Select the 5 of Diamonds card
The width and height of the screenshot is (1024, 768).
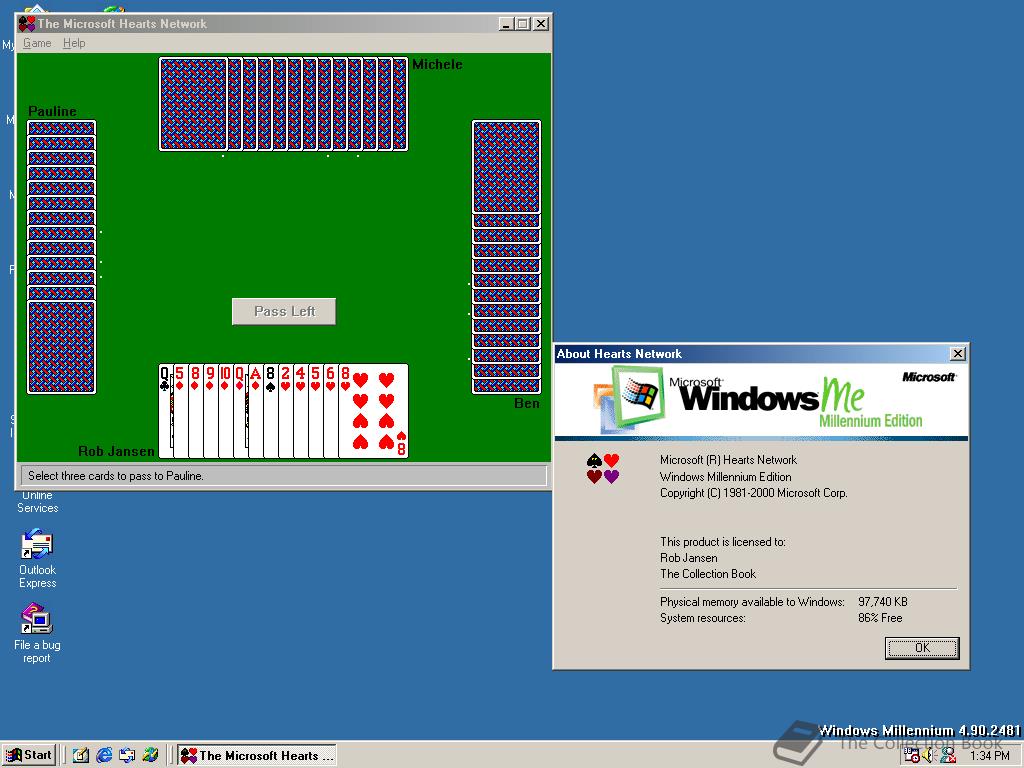click(x=180, y=411)
